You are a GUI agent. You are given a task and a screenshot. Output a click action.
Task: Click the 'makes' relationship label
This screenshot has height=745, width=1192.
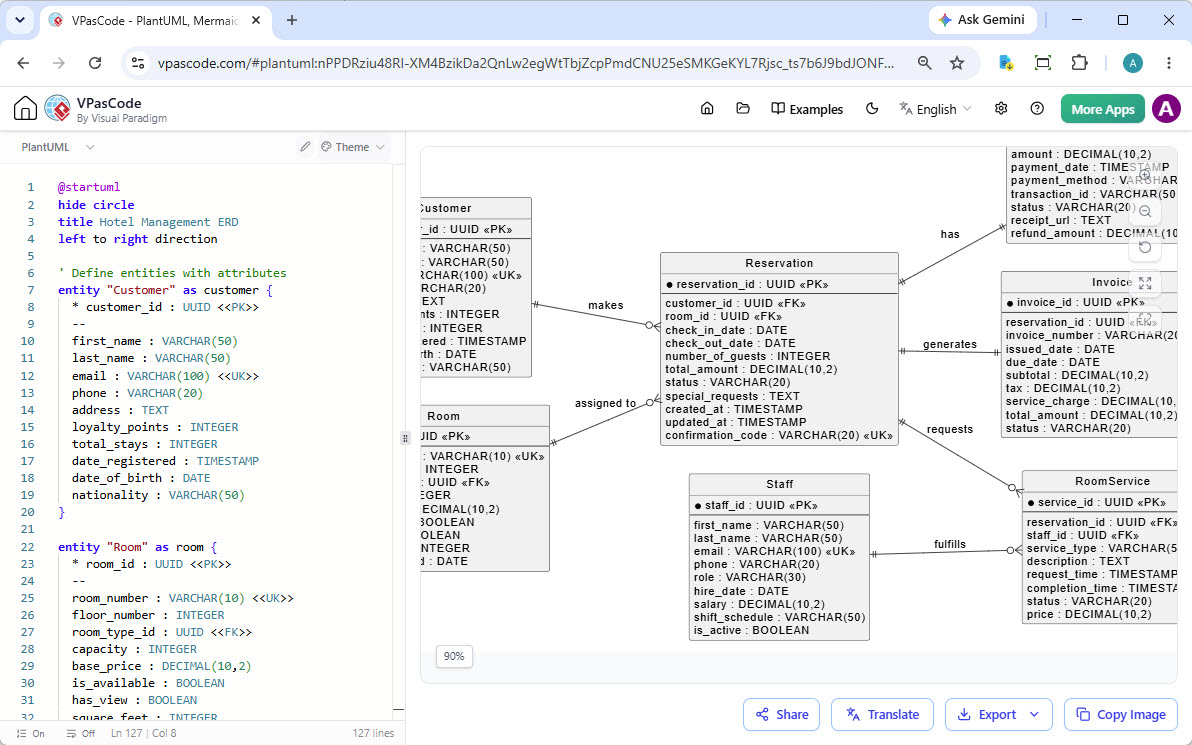pos(605,305)
